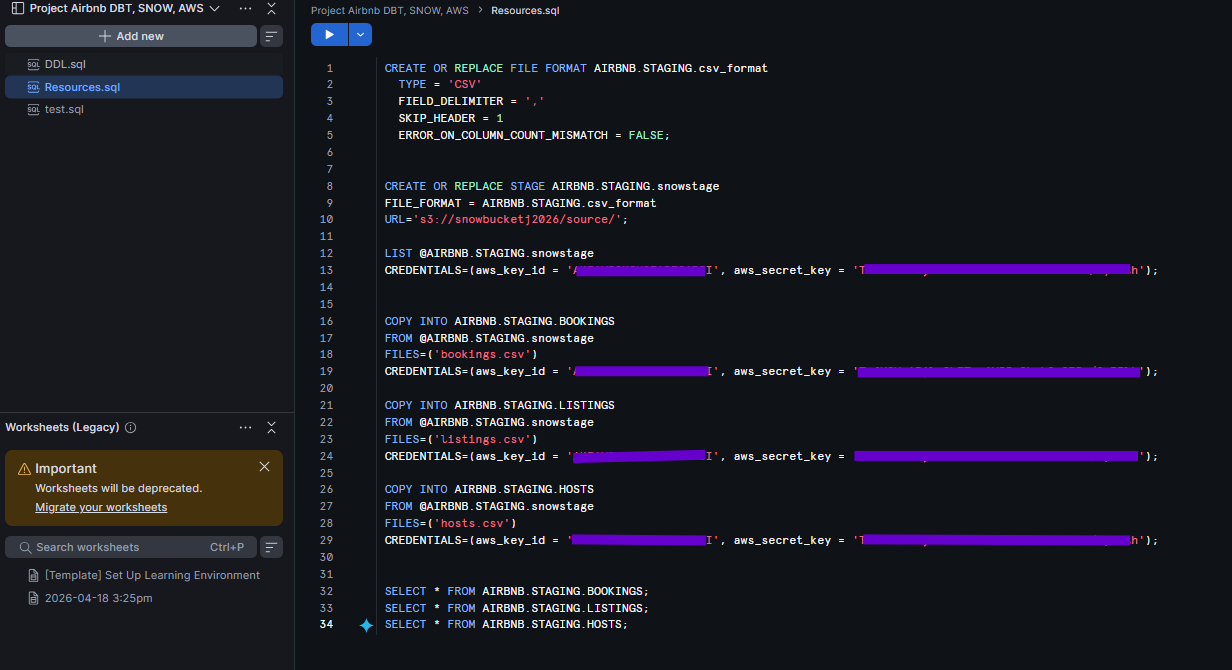Click the 'listings.csv' file string
The image size is (1232, 670).
[x=486, y=439]
